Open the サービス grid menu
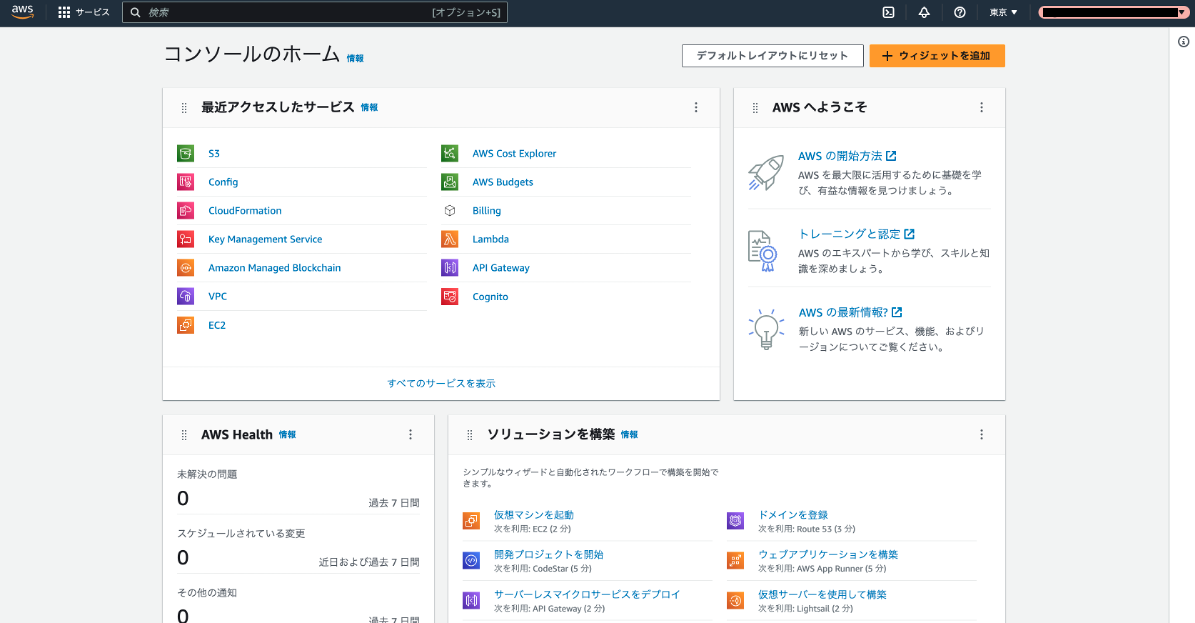Image resolution: width=1195 pixels, height=623 pixels. pyautogui.click(x=84, y=12)
